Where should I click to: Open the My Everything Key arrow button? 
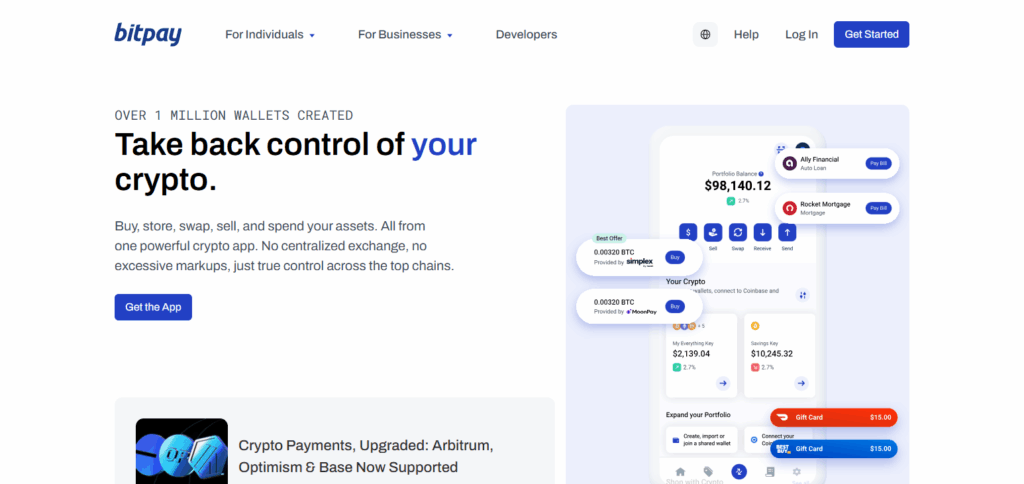[x=723, y=383]
